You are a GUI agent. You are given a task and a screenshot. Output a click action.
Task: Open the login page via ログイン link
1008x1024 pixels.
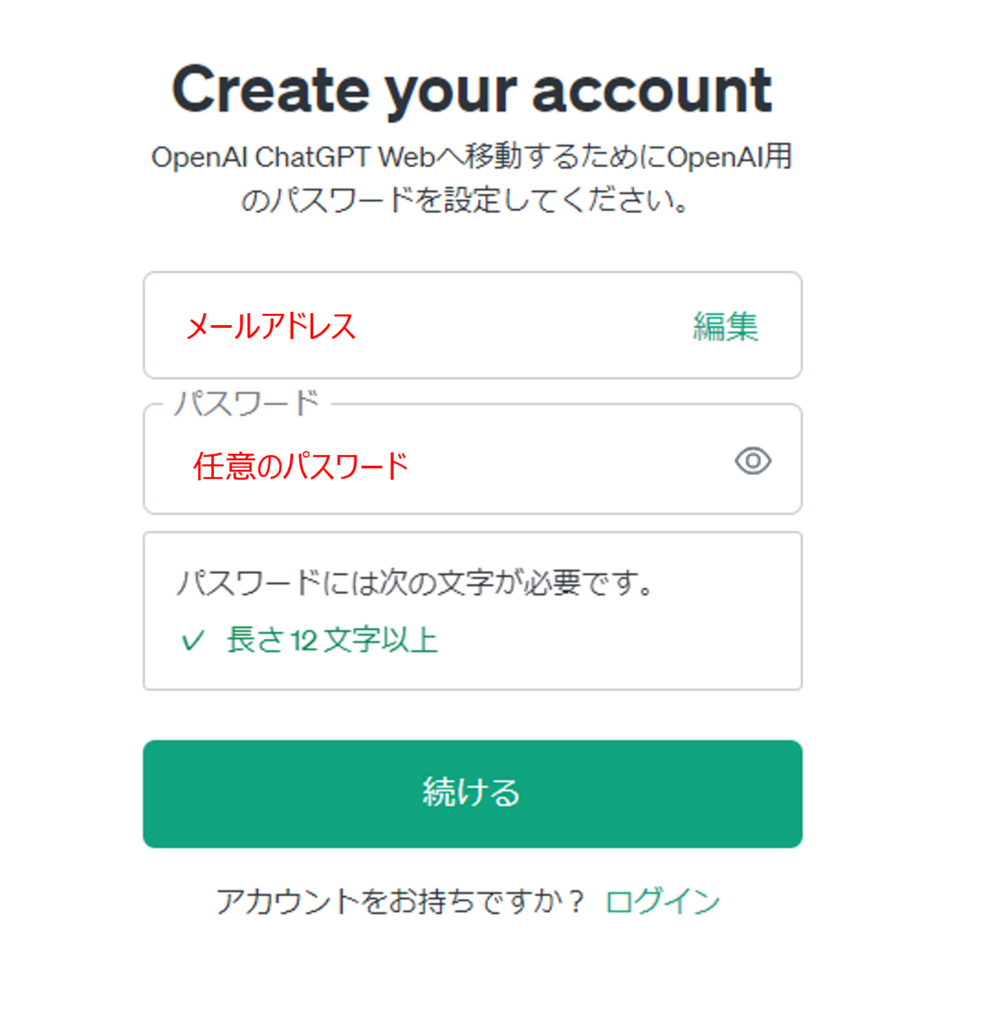(x=662, y=901)
